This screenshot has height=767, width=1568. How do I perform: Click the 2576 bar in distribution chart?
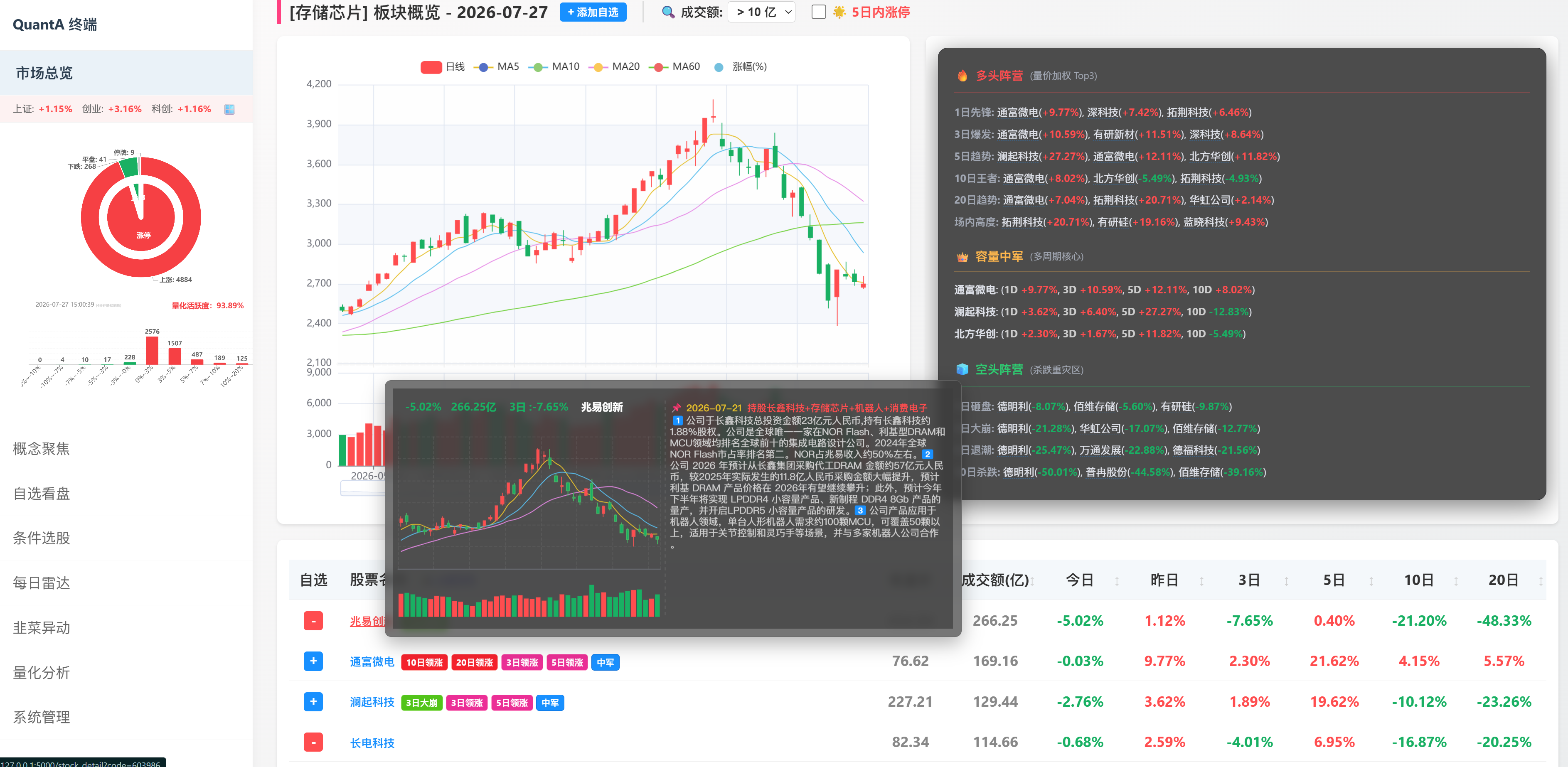point(152,350)
